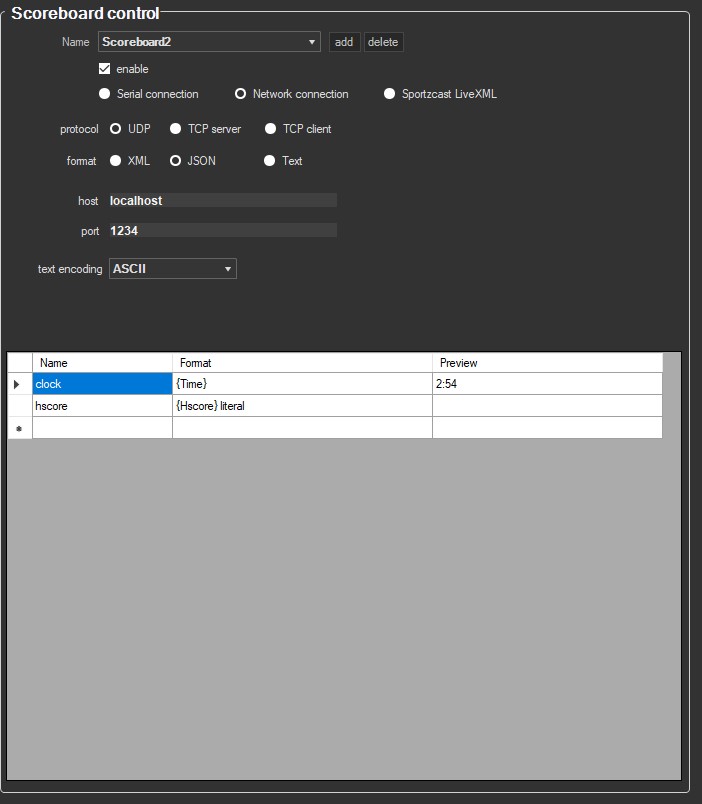Screen dimensions: 702x804
Task: Click the hscore row Format cell
Action: pos(302,406)
